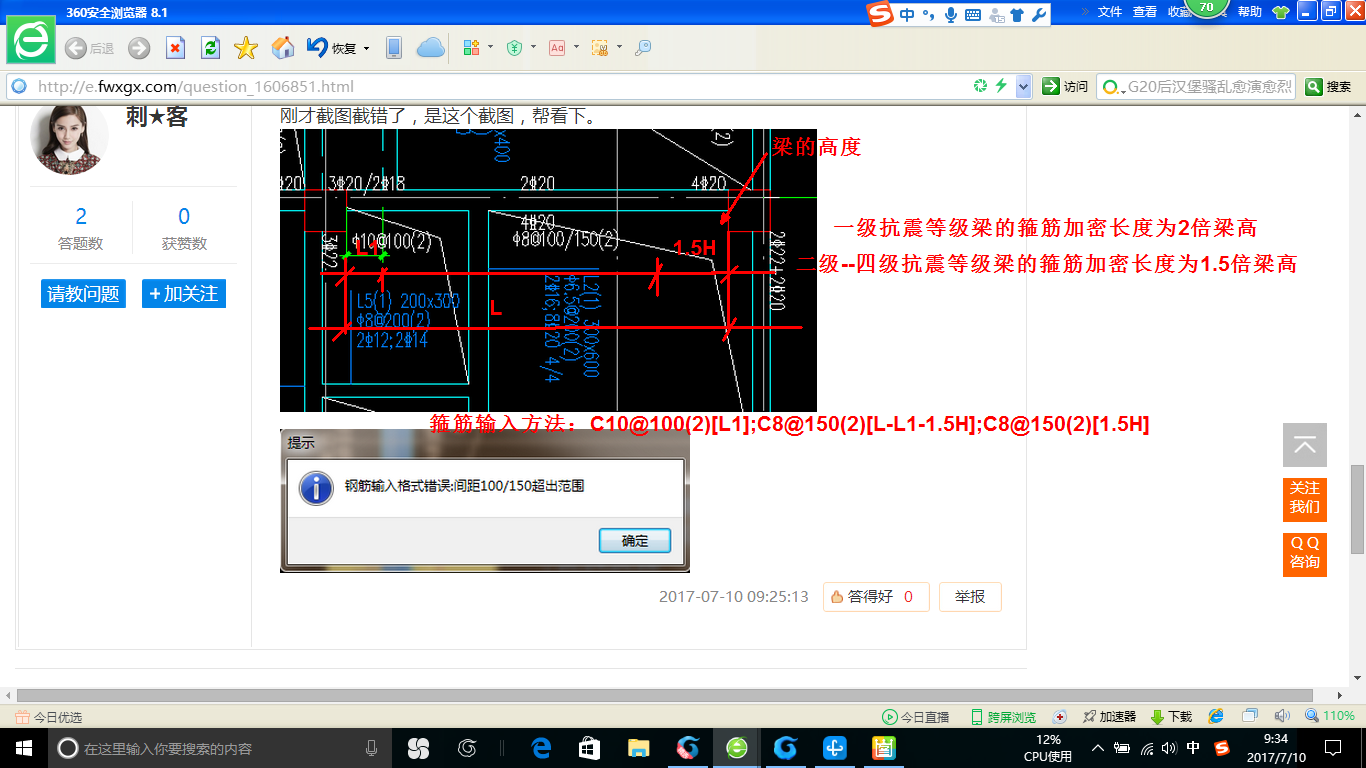
Task: Click the 加速器 status bar item
Action: 1108,717
